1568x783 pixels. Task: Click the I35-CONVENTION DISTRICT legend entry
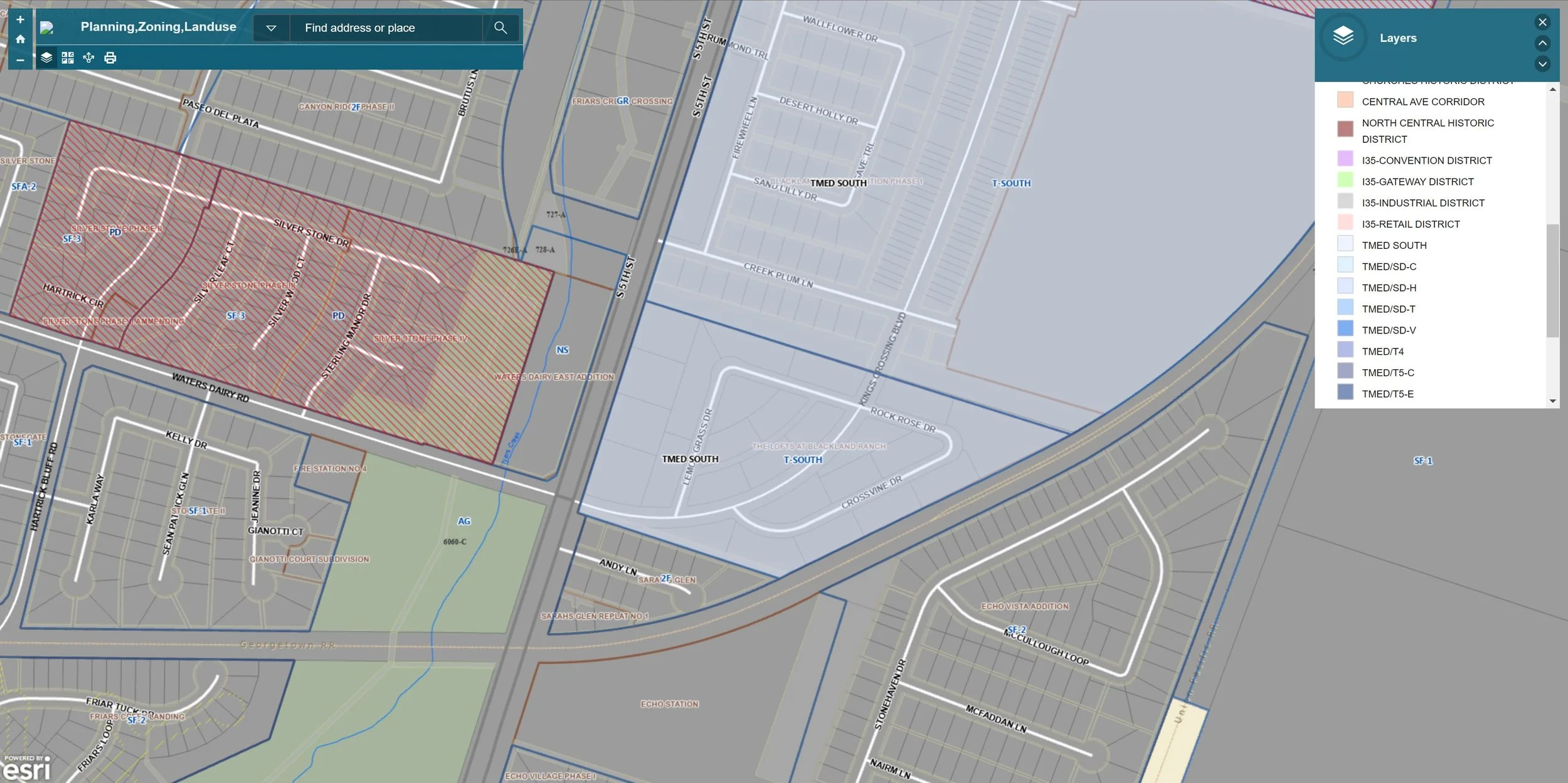(x=1426, y=160)
